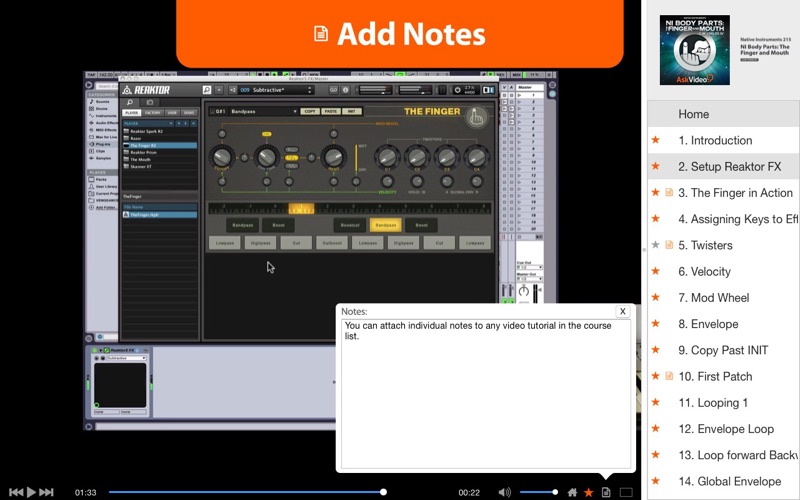
Task: Toggle the star beside 12. Envelope Loop
Action: click(x=656, y=429)
